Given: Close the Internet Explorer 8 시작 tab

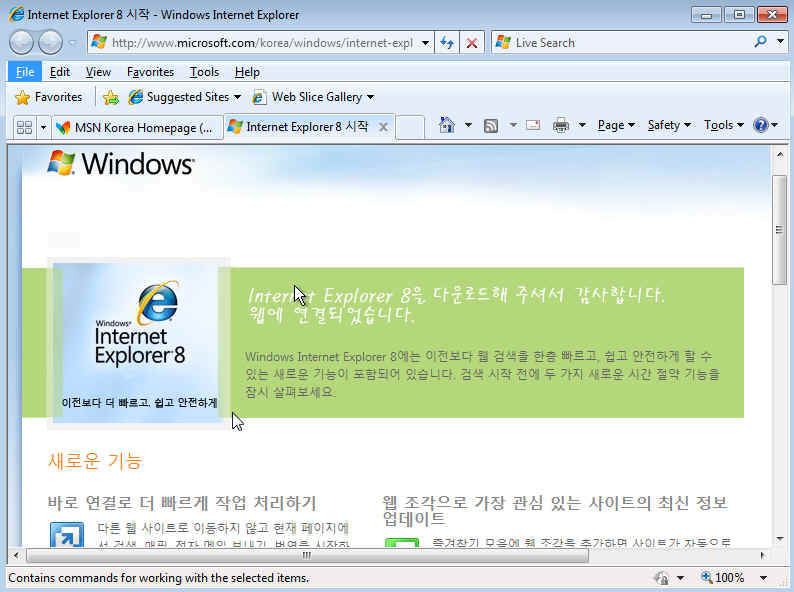Looking at the screenshot, I should tap(383, 127).
